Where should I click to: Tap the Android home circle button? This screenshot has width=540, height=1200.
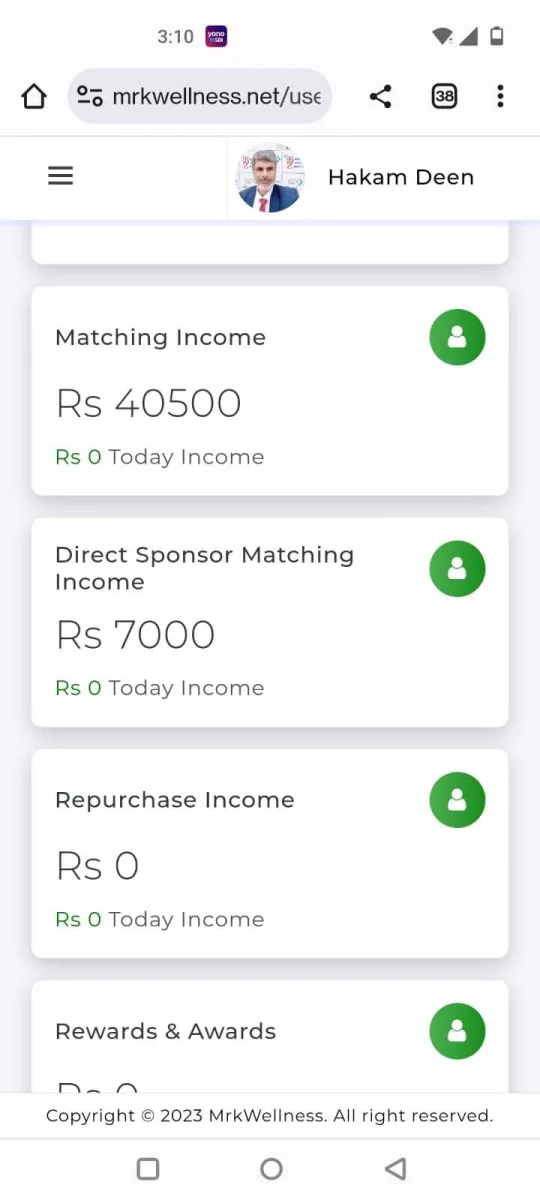[x=271, y=1168]
